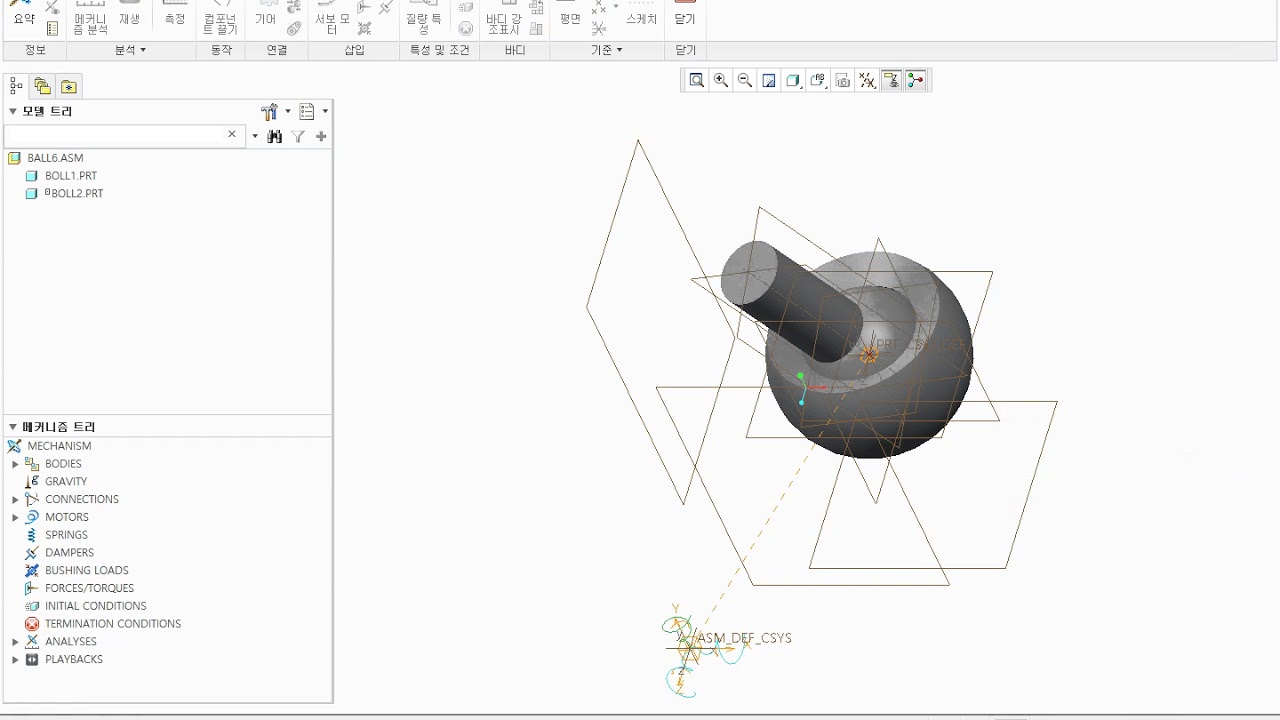Expand the CONNECTIONS node
This screenshot has height=720, width=1280.
point(15,499)
